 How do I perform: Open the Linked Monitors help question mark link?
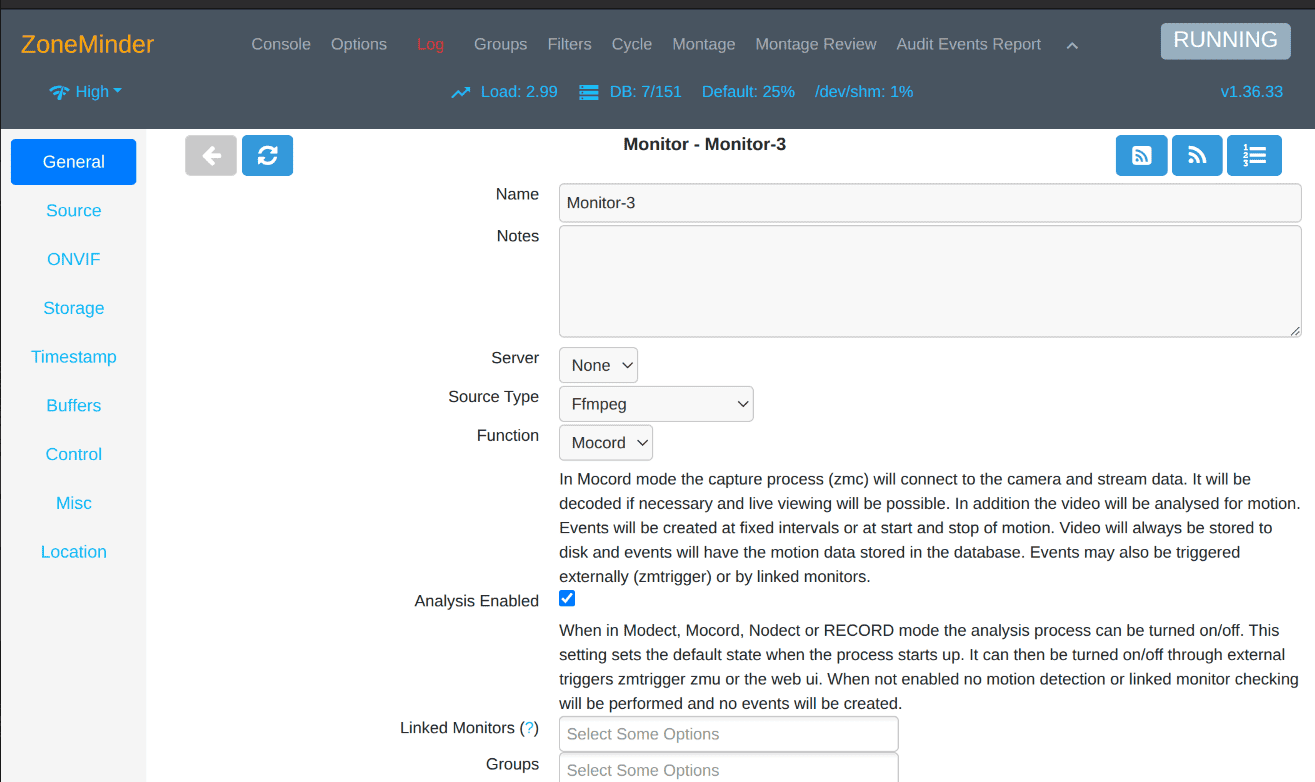tap(529, 728)
